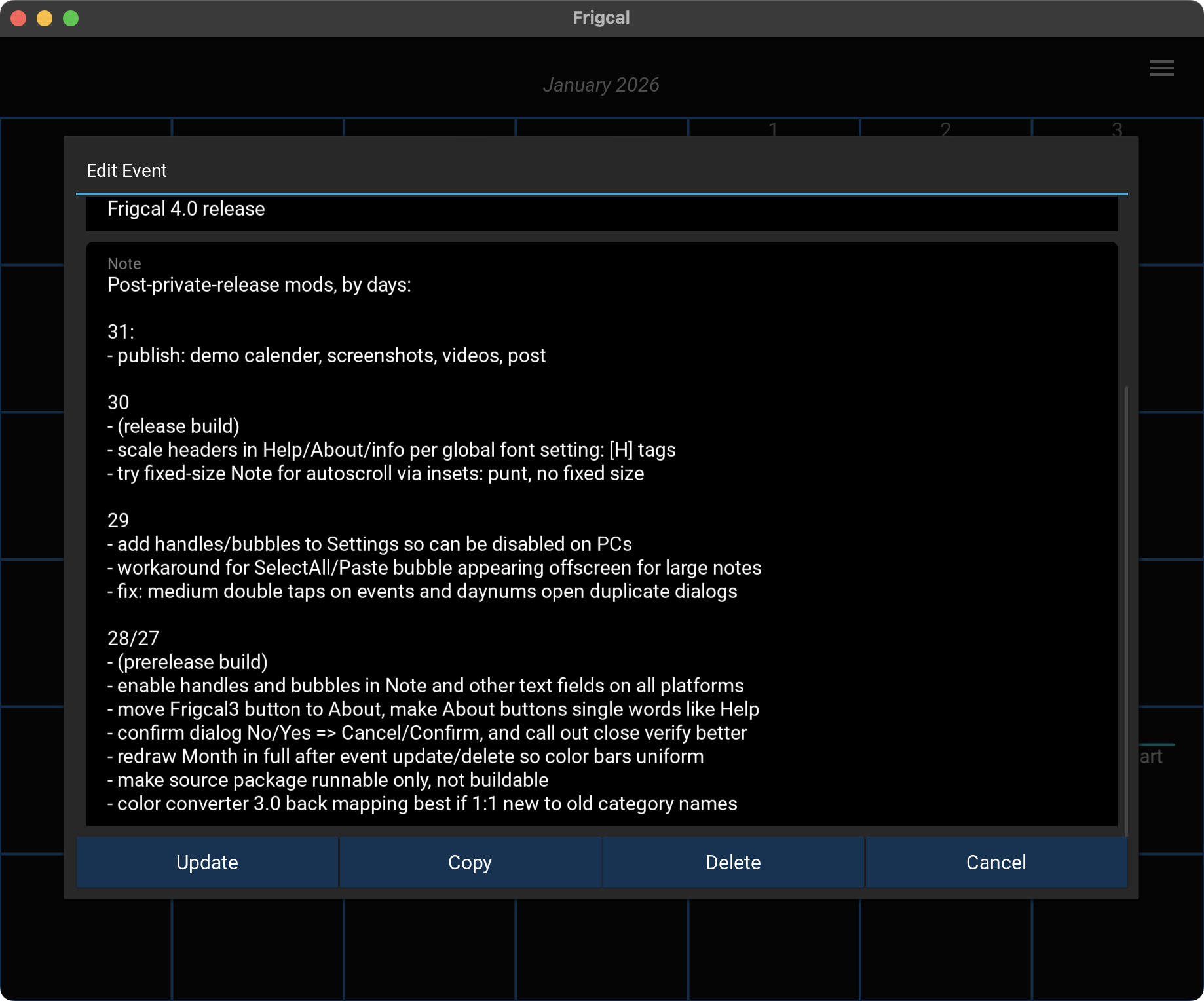Select day number 2 in calendar
Screen dimensions: 1204x1001
tap(945, 129)
